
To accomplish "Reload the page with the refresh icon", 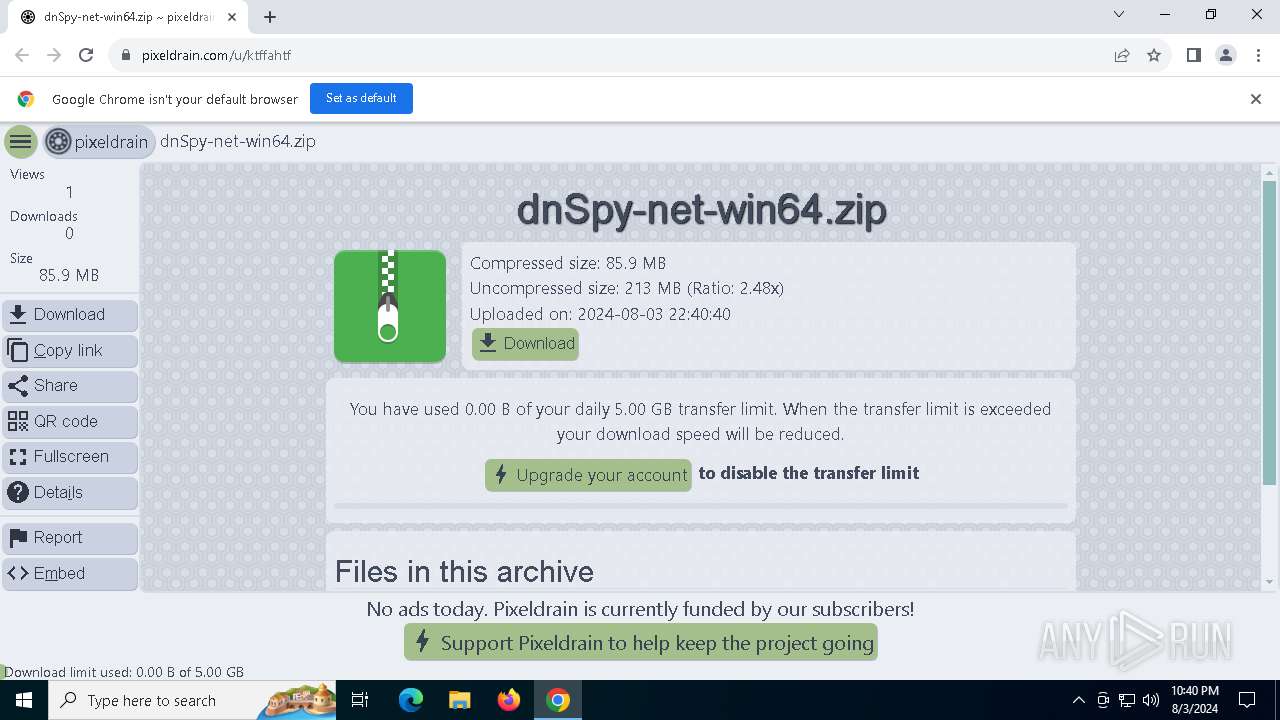I will click(x=86, y=56).
